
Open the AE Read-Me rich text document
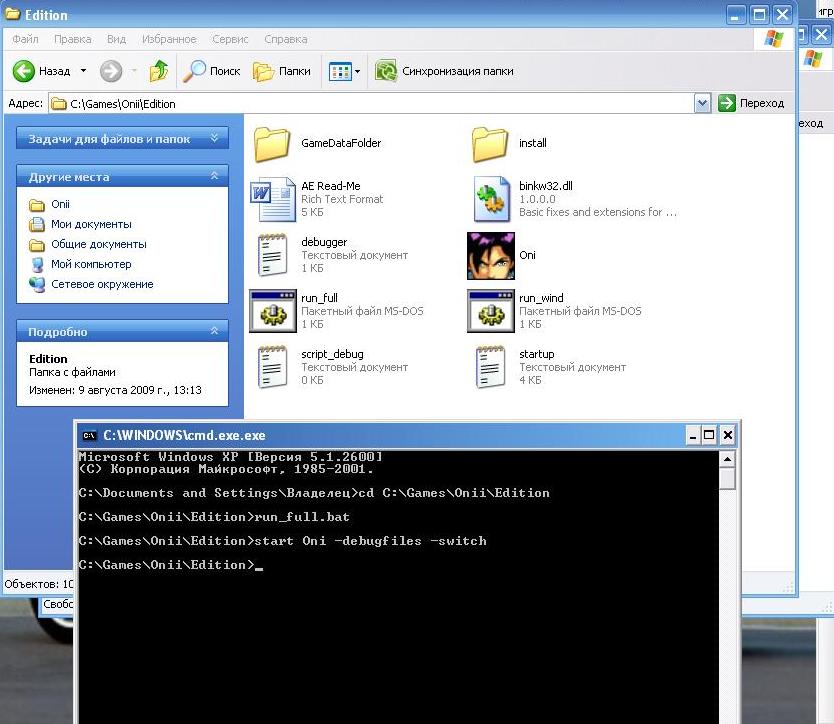pos(272,199)
